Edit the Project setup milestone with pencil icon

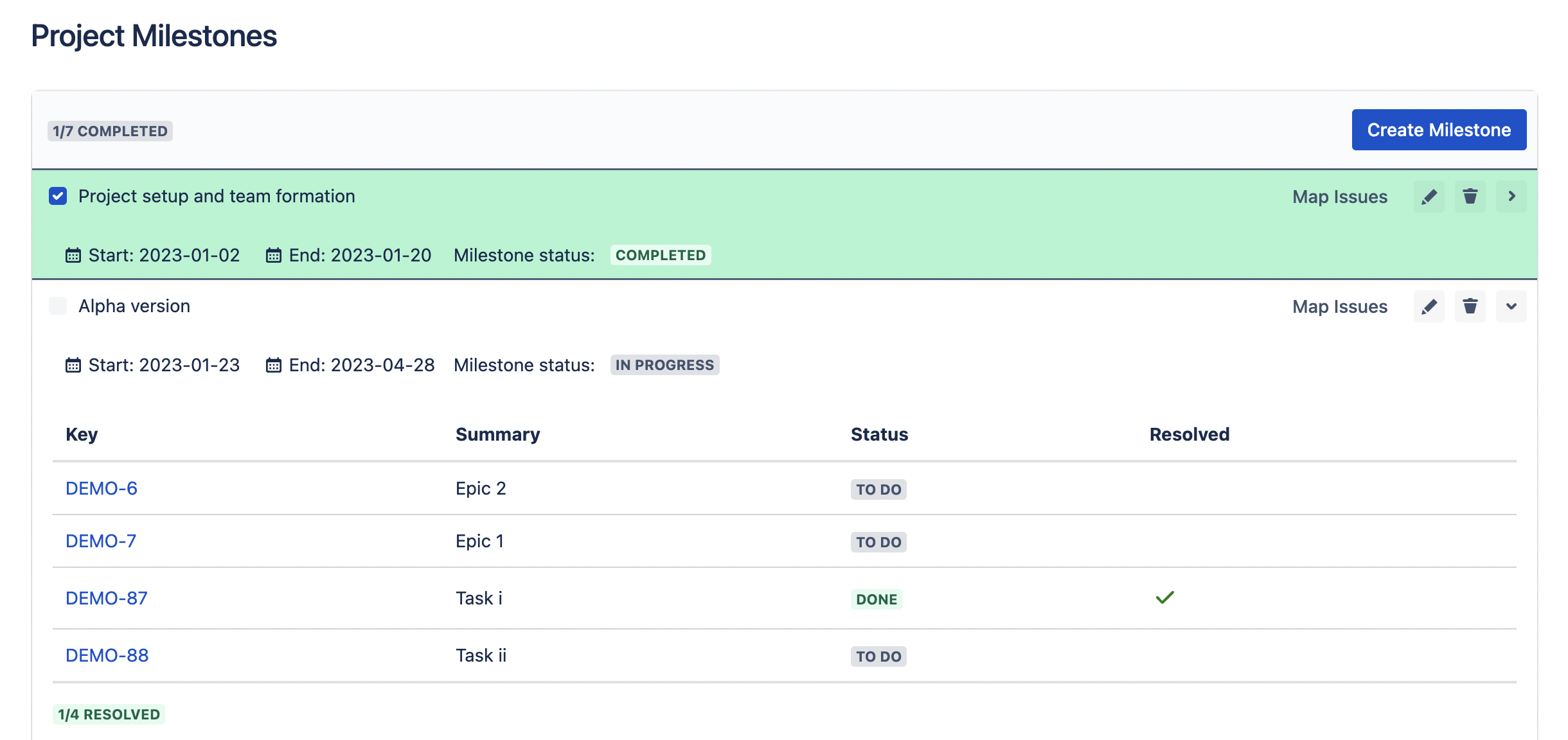coord(1429,197)
